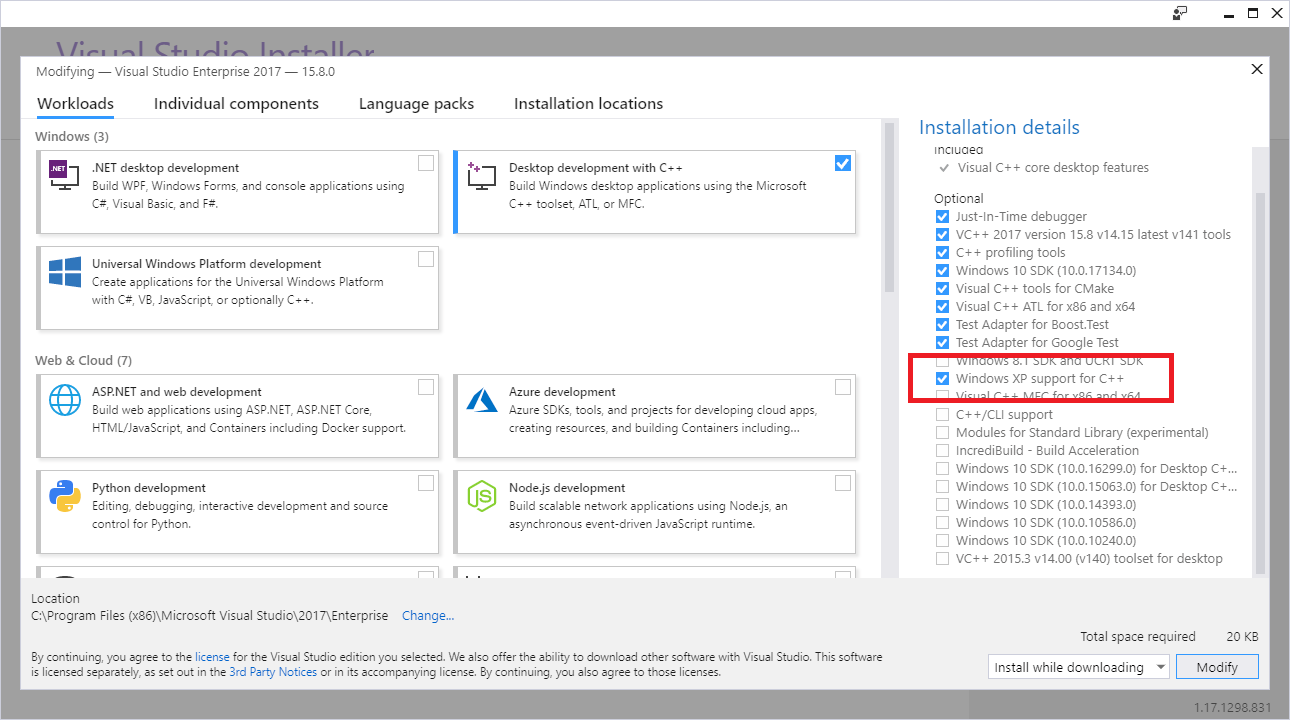The image size is (1290, 720).
Task: Uncheck C++ profiling tools option
Action: coord(942,253)
